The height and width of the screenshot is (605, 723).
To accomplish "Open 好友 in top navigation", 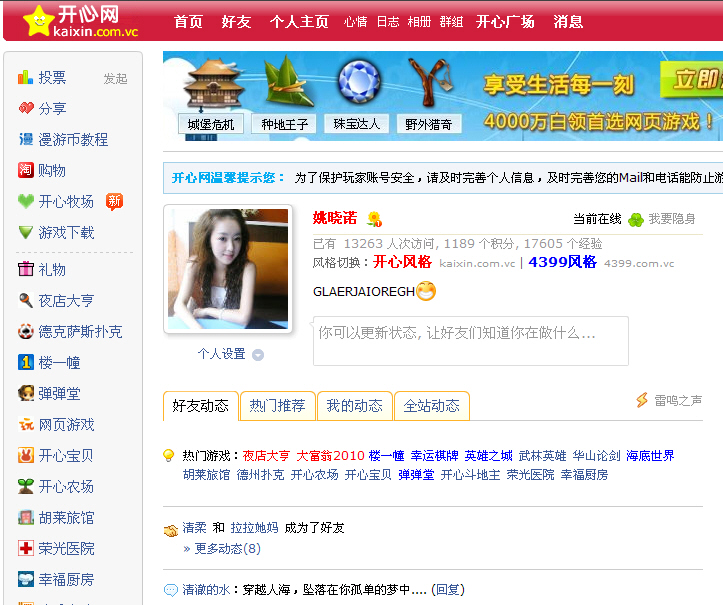I will [x=236, y=22].
